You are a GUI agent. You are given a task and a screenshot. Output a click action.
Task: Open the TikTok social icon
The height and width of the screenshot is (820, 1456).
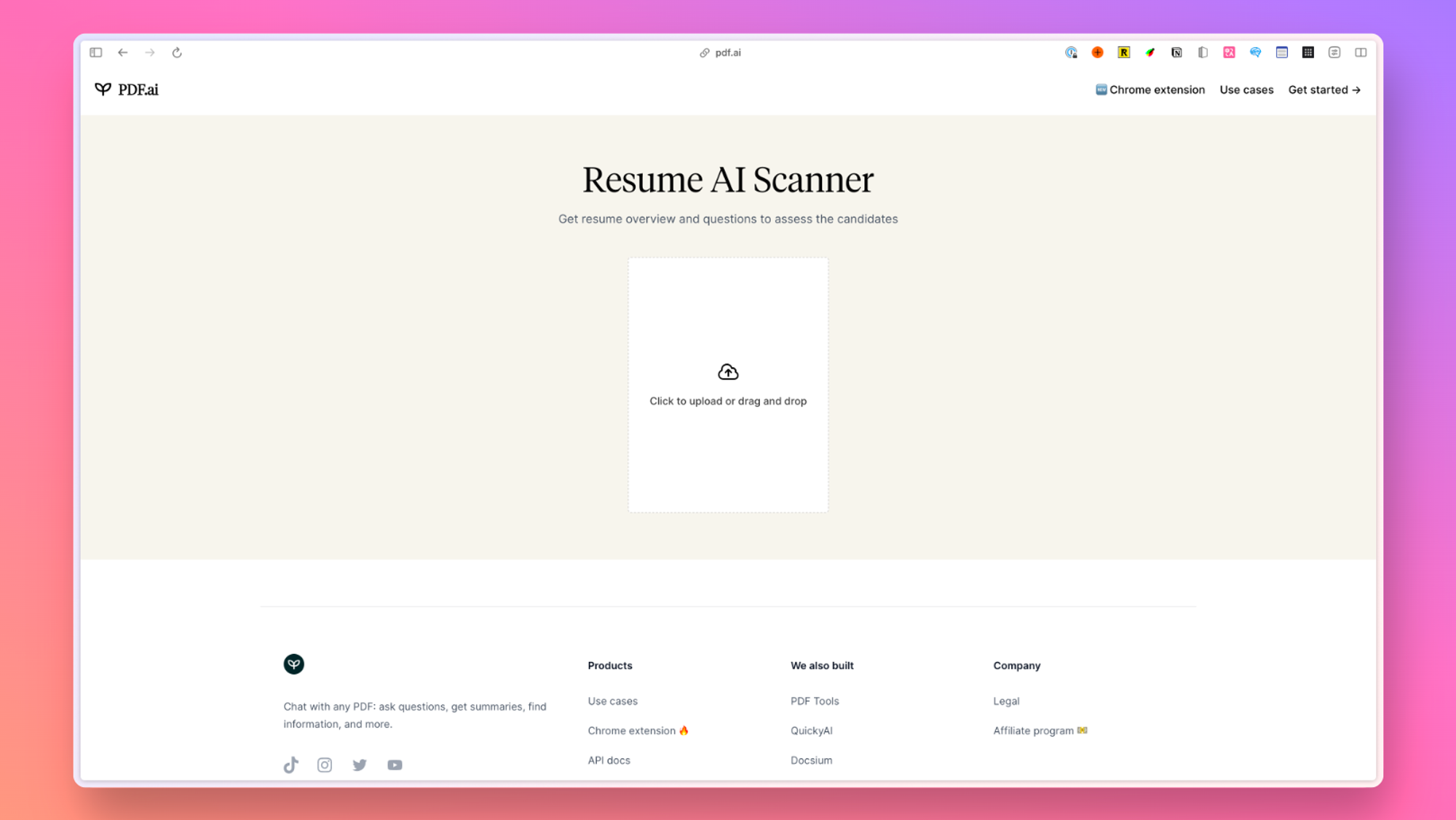click(x=291, y=765)
